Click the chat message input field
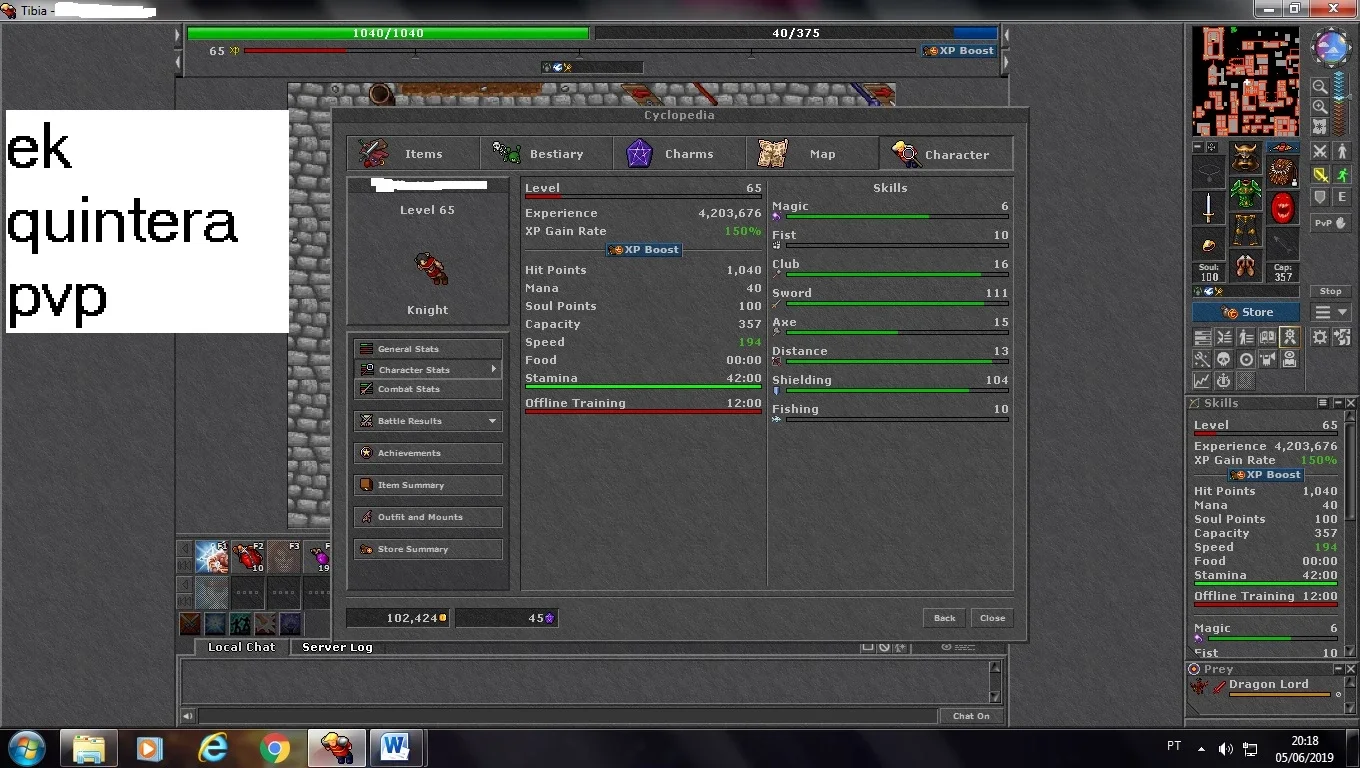1360x768 pixels. coord(567,716)
